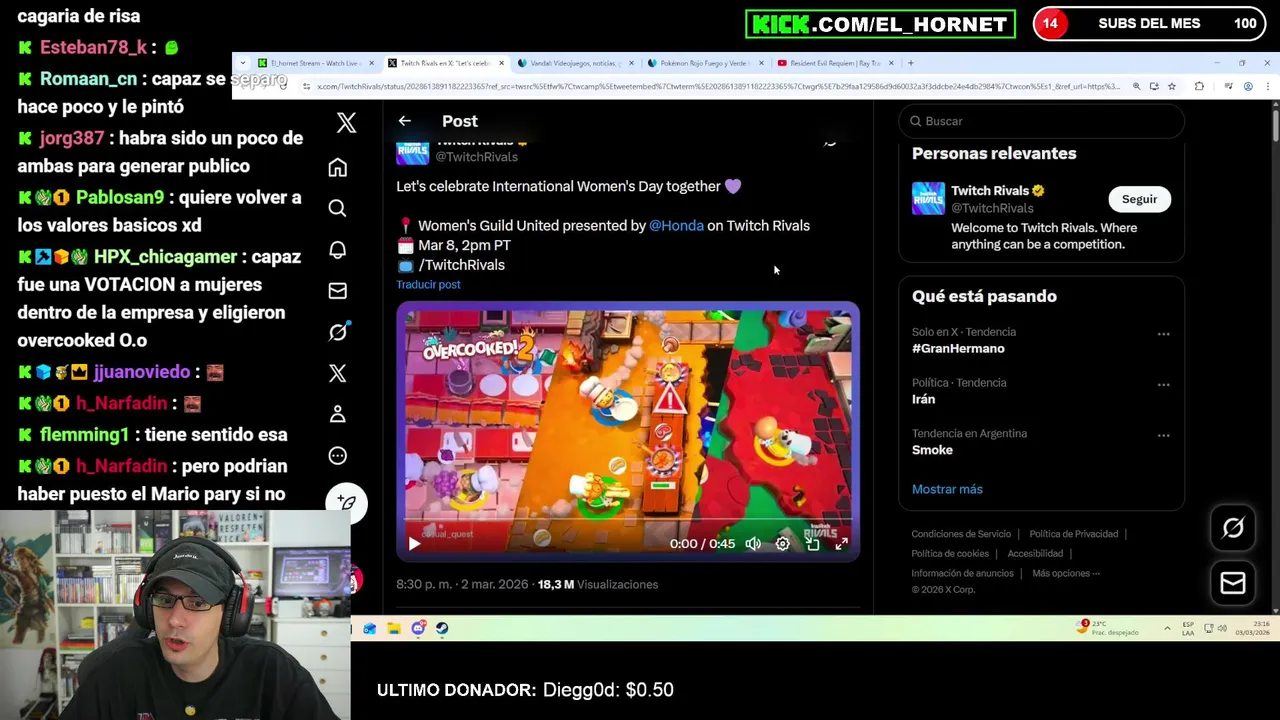Viewport: 1280px width, 720px height.
Task: Open a new browser tab
Action: [910, 63]
